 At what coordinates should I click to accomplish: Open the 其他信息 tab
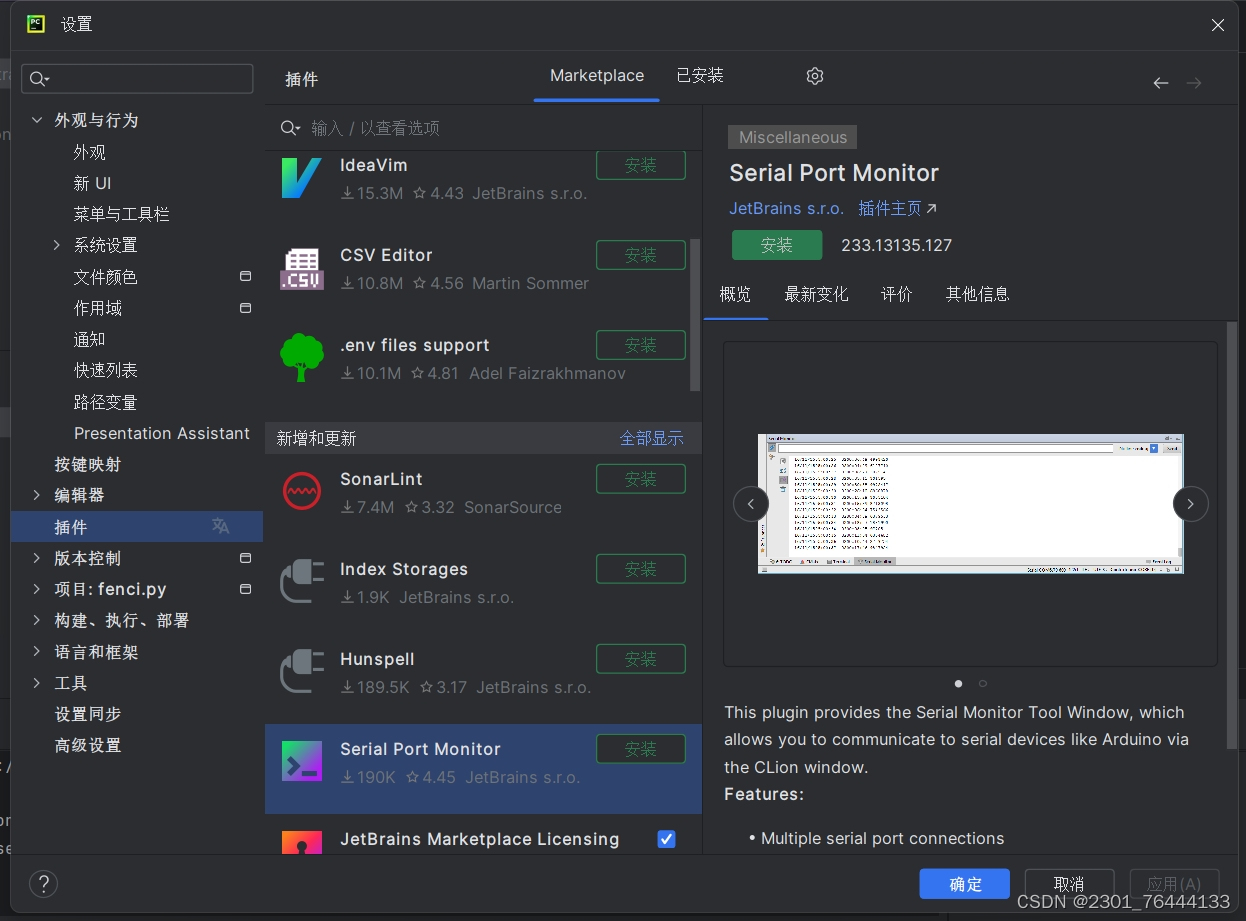click(x=978, y=294)
